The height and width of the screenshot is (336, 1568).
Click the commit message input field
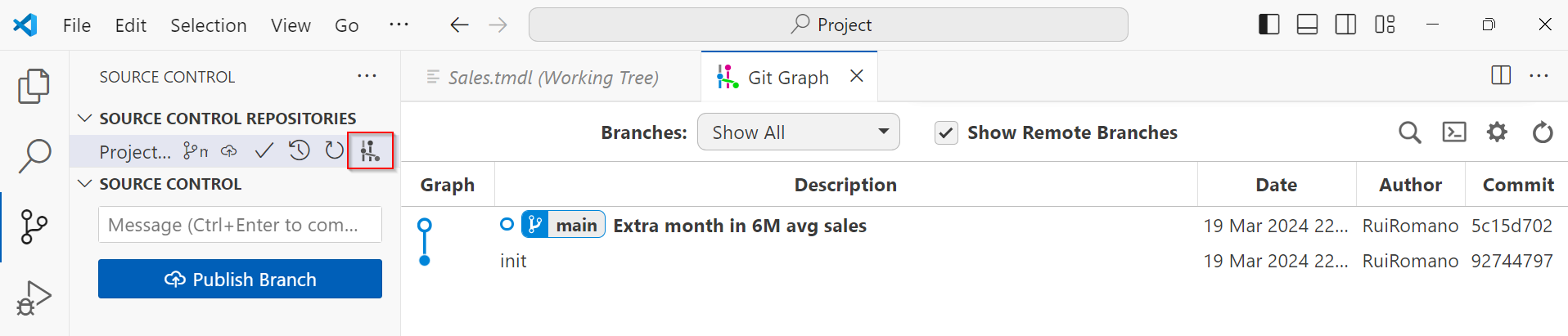(x=240, y=225)
